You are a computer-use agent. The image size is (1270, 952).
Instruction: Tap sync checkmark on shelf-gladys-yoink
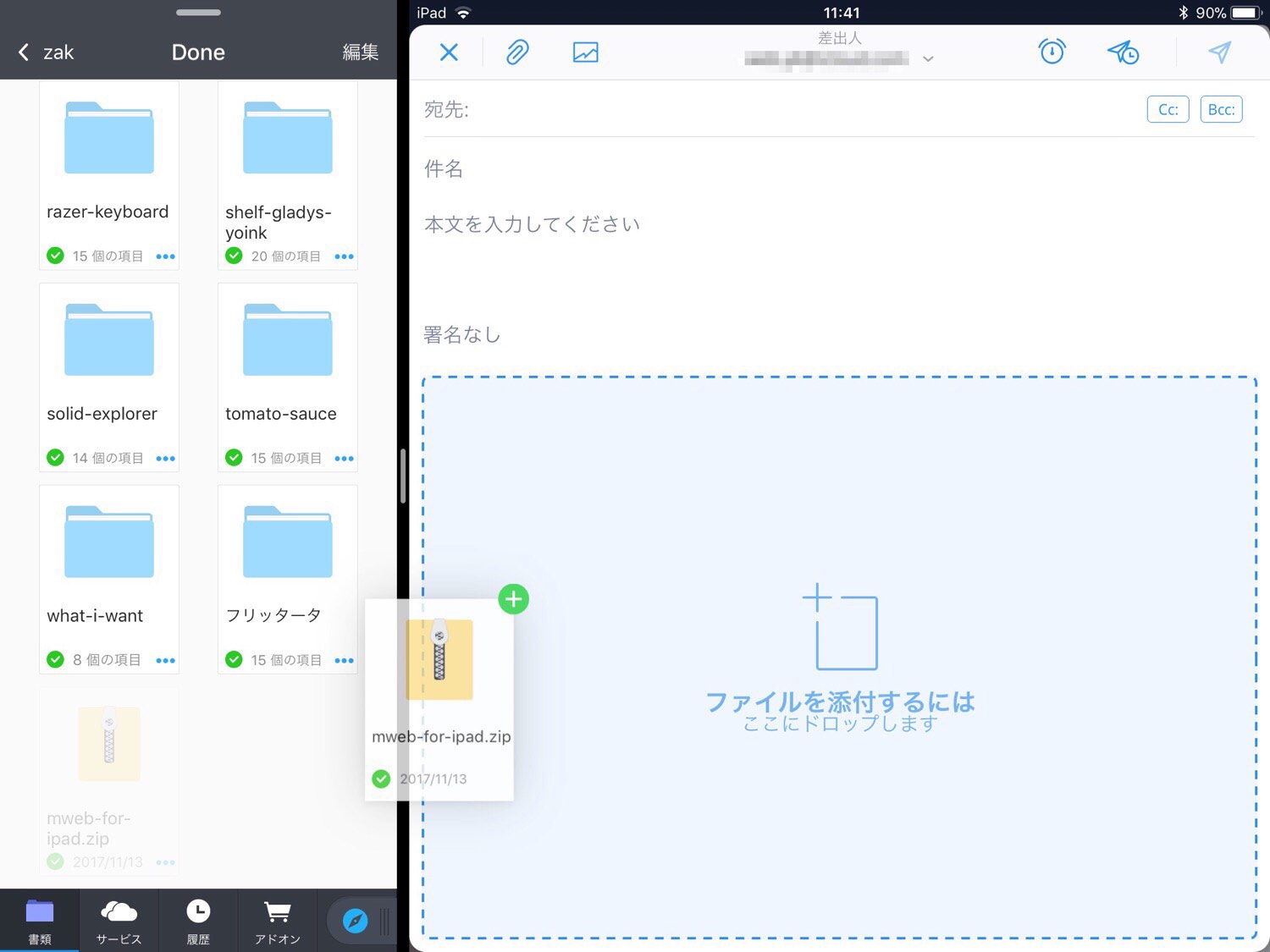pyautogui.click(x=234, y=256)
